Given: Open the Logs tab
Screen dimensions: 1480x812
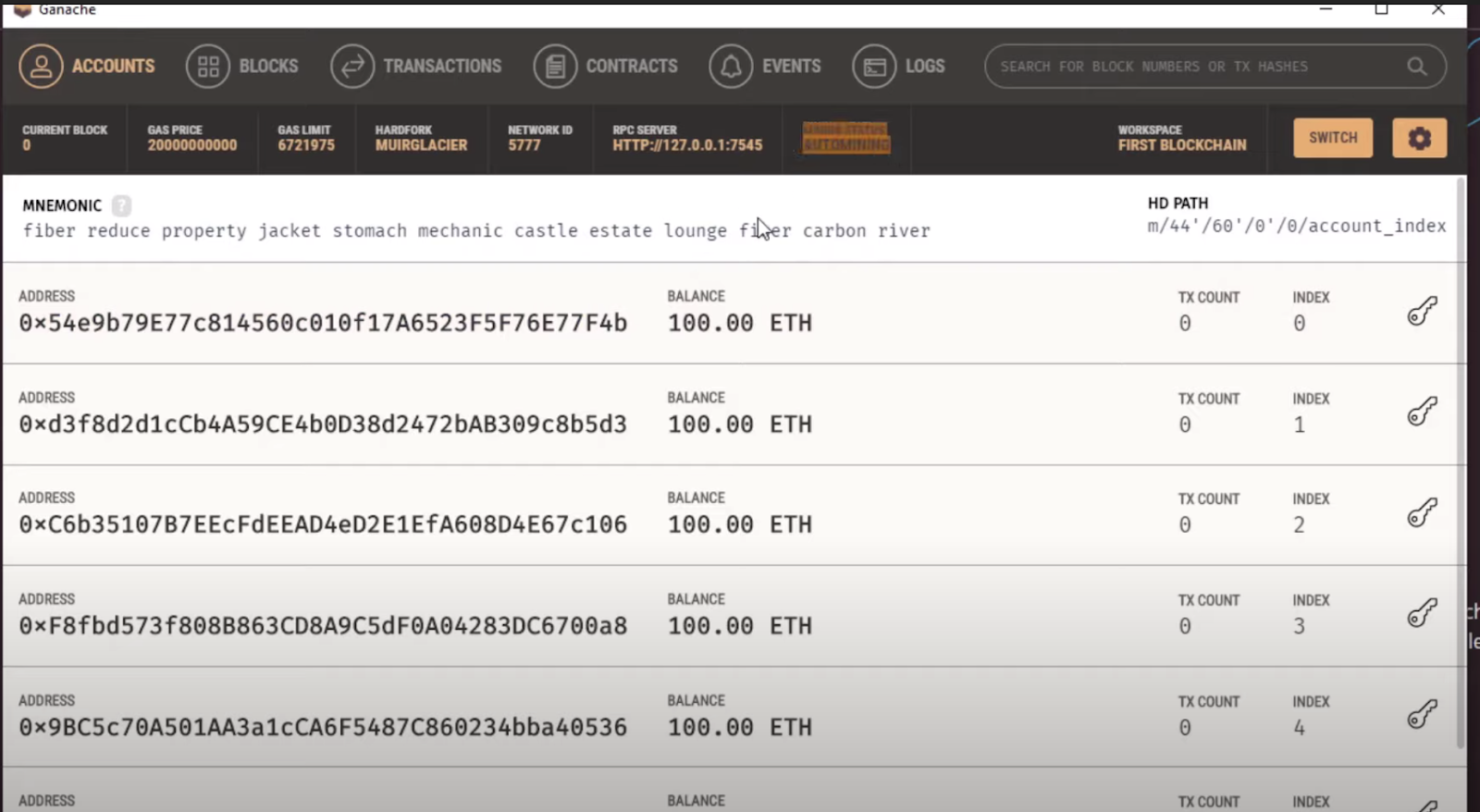Looking at the screenshot, I should pos(899,67).
